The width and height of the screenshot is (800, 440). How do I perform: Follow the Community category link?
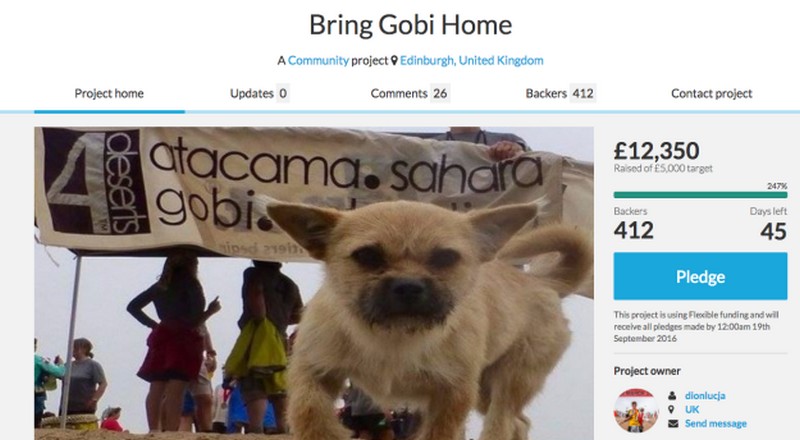318,60
